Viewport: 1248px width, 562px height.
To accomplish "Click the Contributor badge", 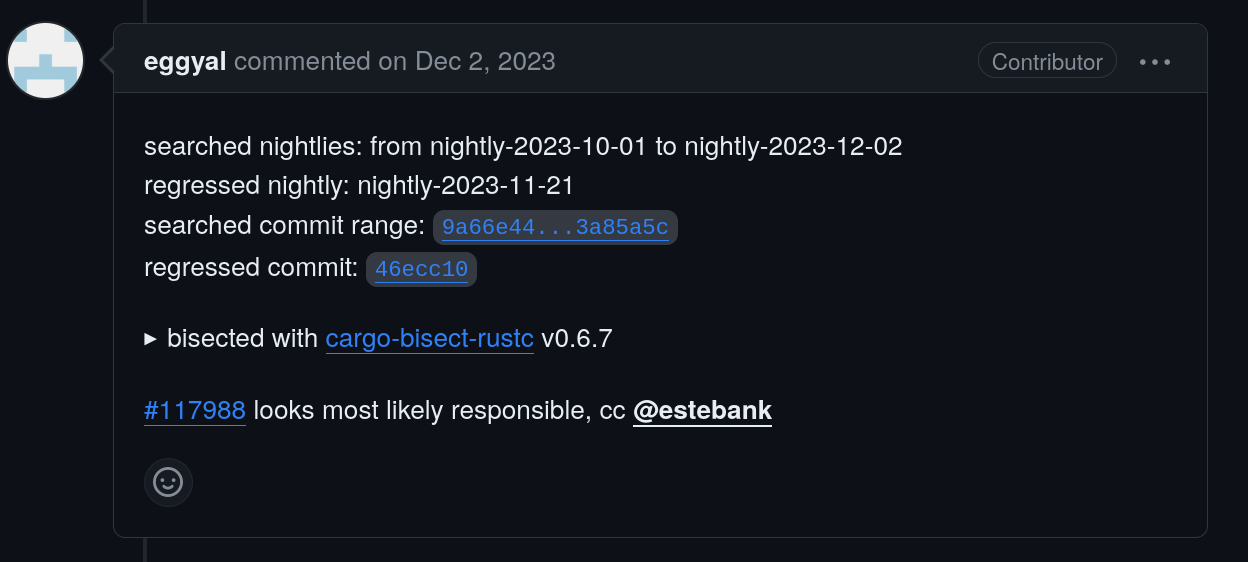I will pos(1047,62).
